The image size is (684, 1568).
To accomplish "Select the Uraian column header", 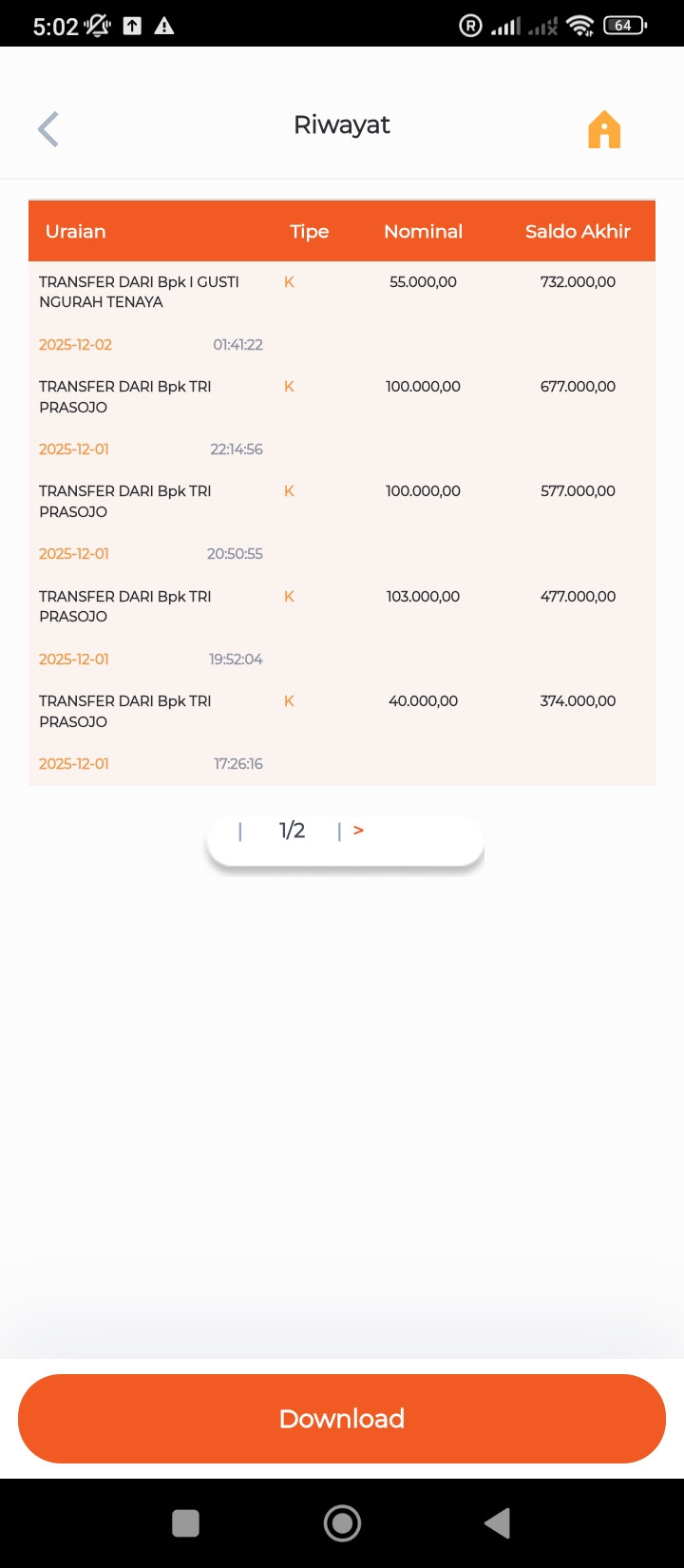I will (x=76, y=232).
